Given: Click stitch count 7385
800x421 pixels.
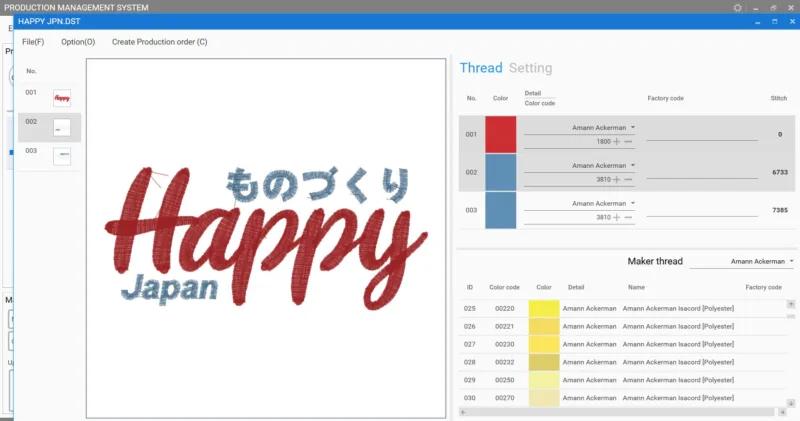Looking at the screenshot, I should [x=780, y=210].
